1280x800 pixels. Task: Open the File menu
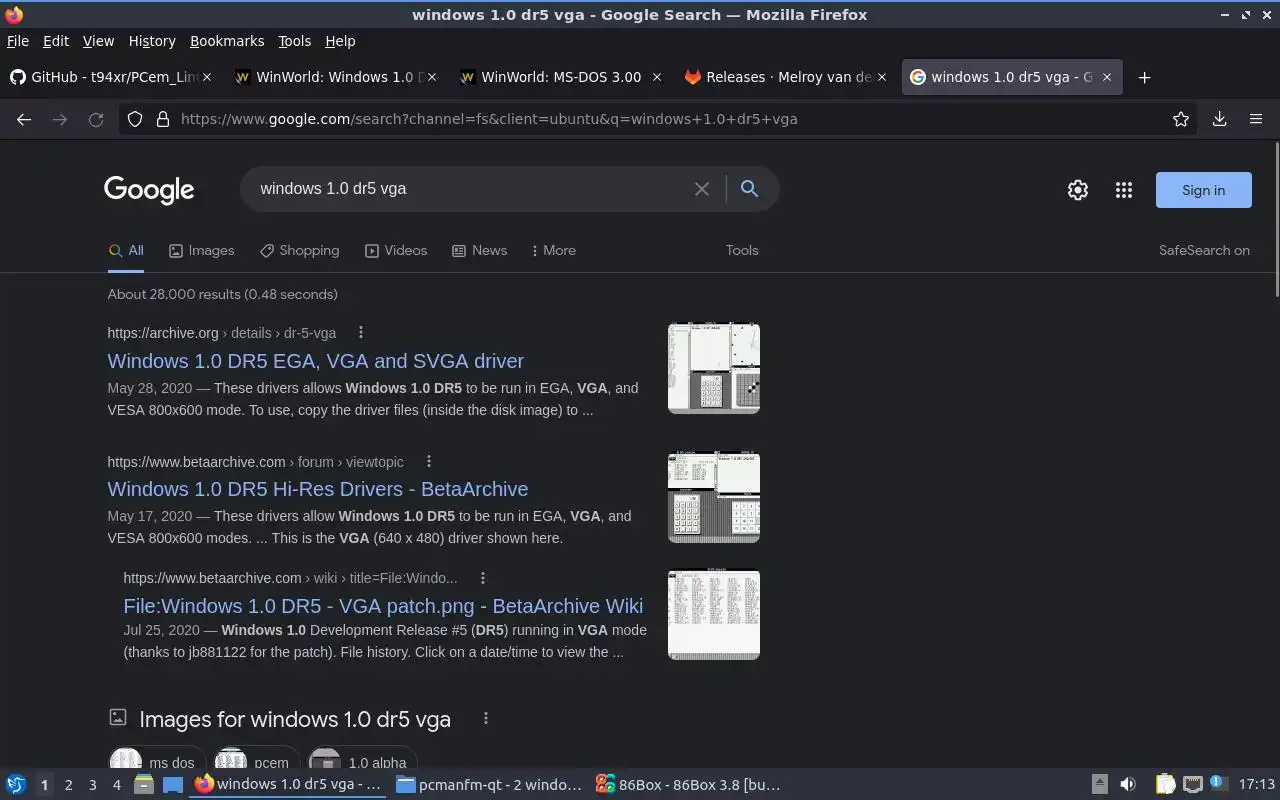pos(18,41)
